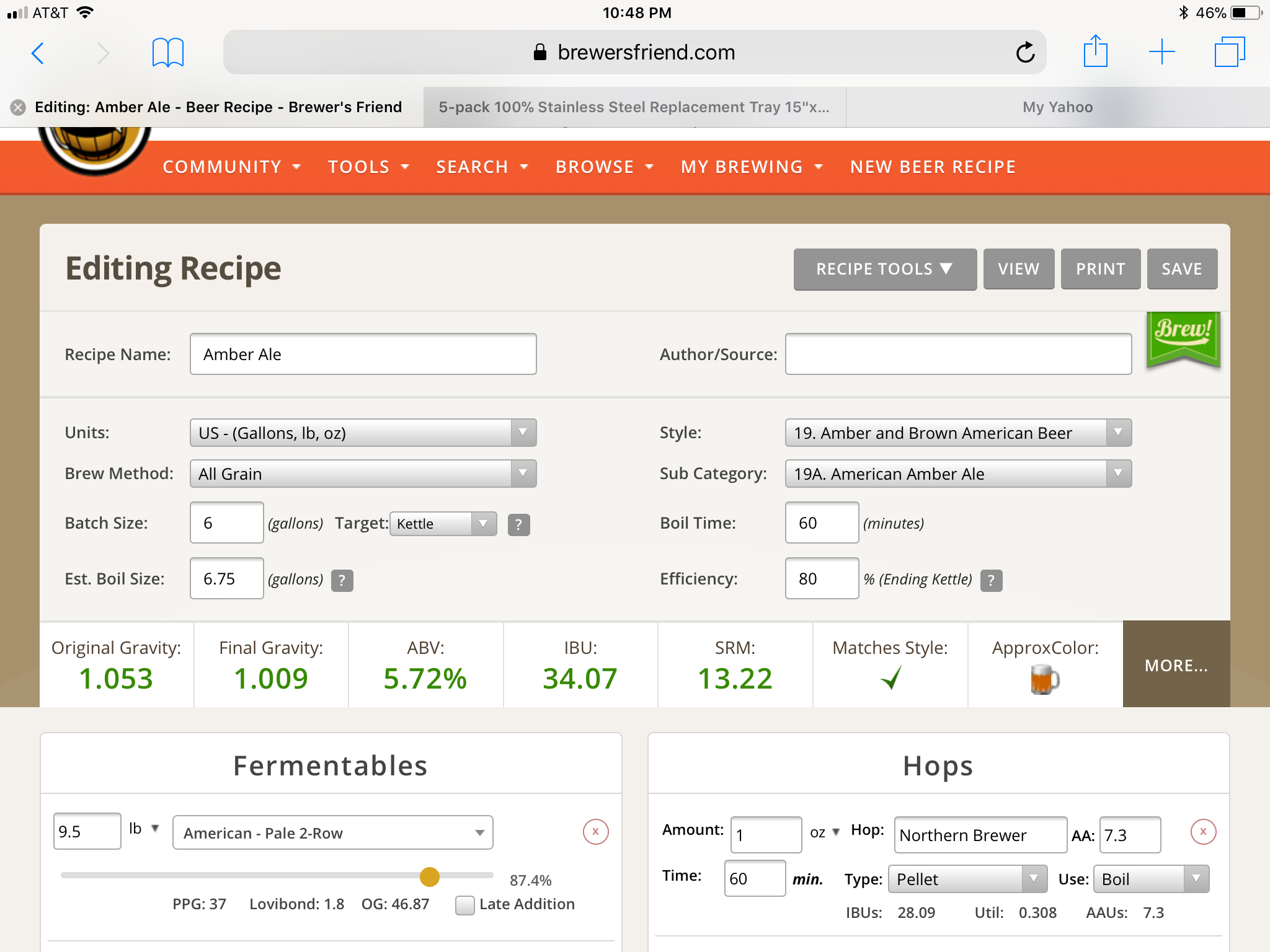Expand the RECIPE TOOLS menu
This screenshot has height=952, width=1270.
[x=885, y=269]
